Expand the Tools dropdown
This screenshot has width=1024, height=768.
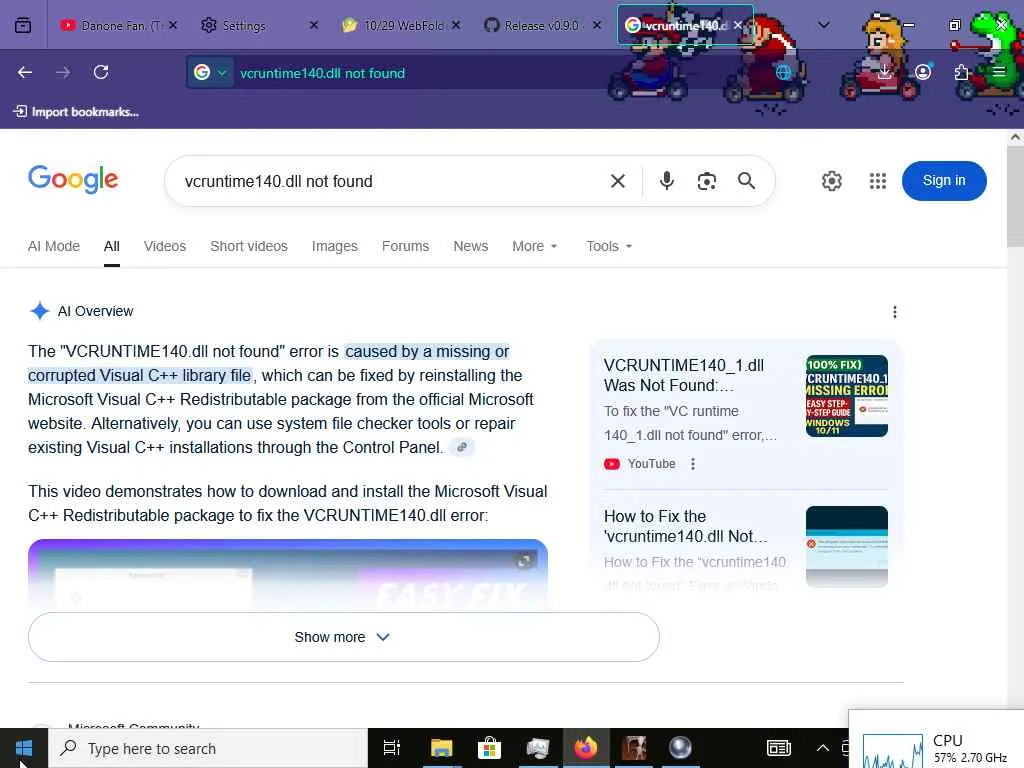point(609,246)
